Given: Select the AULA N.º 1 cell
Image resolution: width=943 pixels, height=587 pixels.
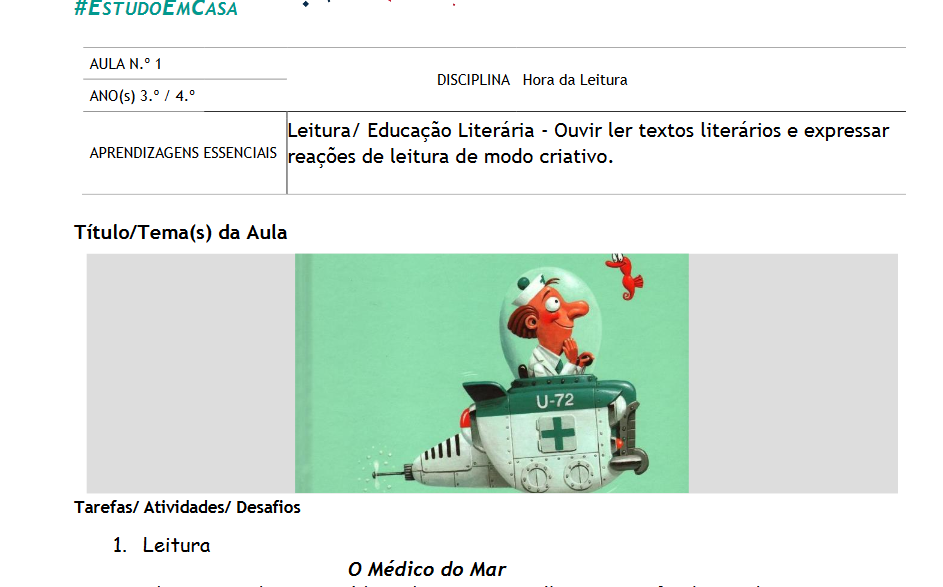Looking at the screenshot, I should [185, 64].
